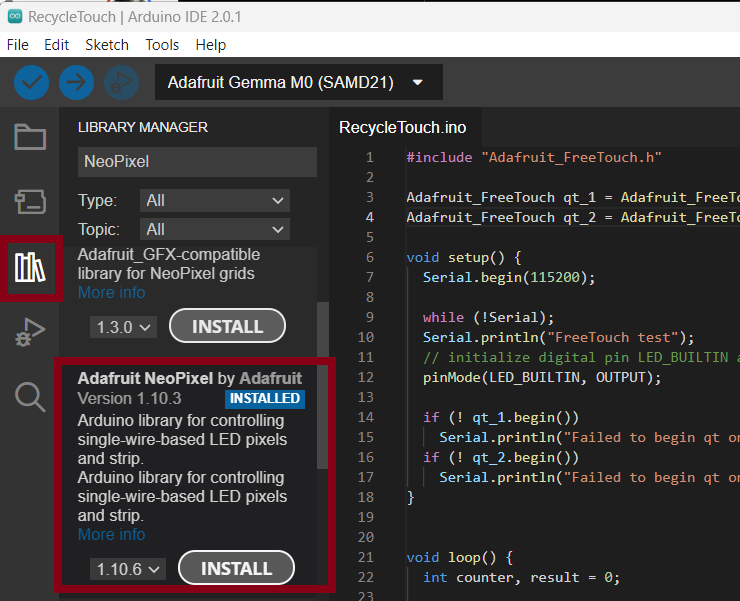Click the INSTALLED badge on Adafruit NeoPixel
The height and width of the screenshot is (601, 740).
coord(265,398)
